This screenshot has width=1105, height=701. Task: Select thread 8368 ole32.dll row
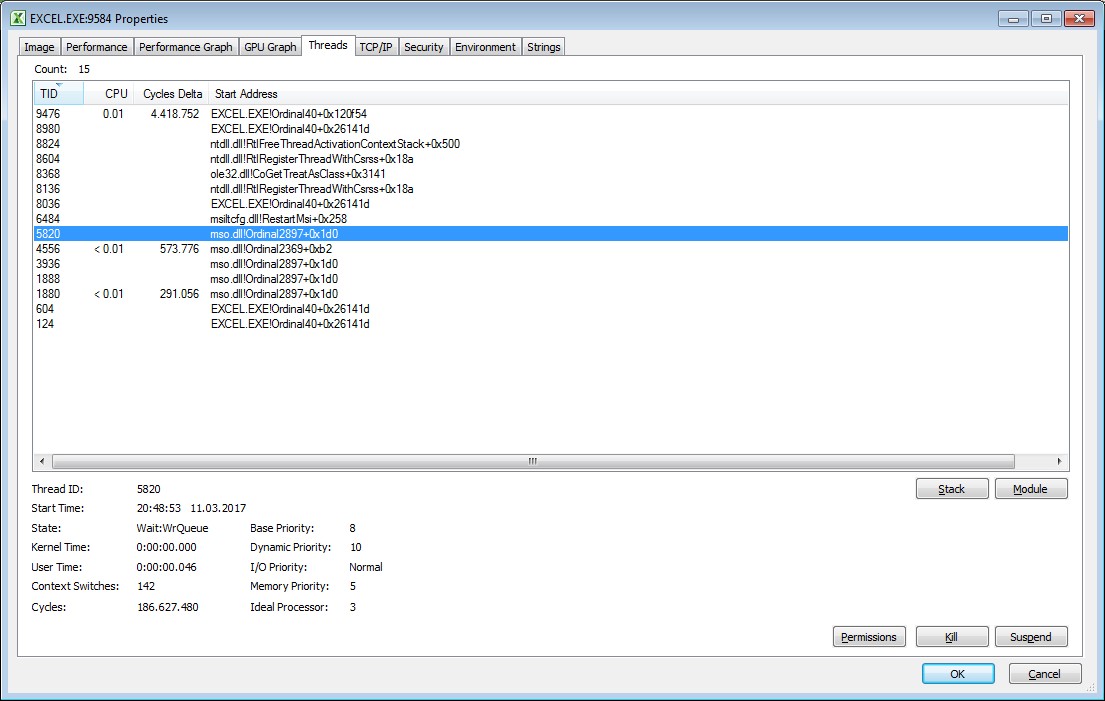551,174
